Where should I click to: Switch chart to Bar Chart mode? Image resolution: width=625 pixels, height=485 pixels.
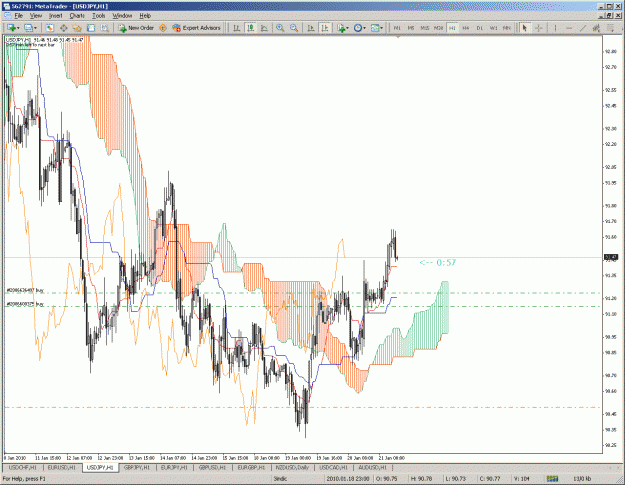[236, 28]
